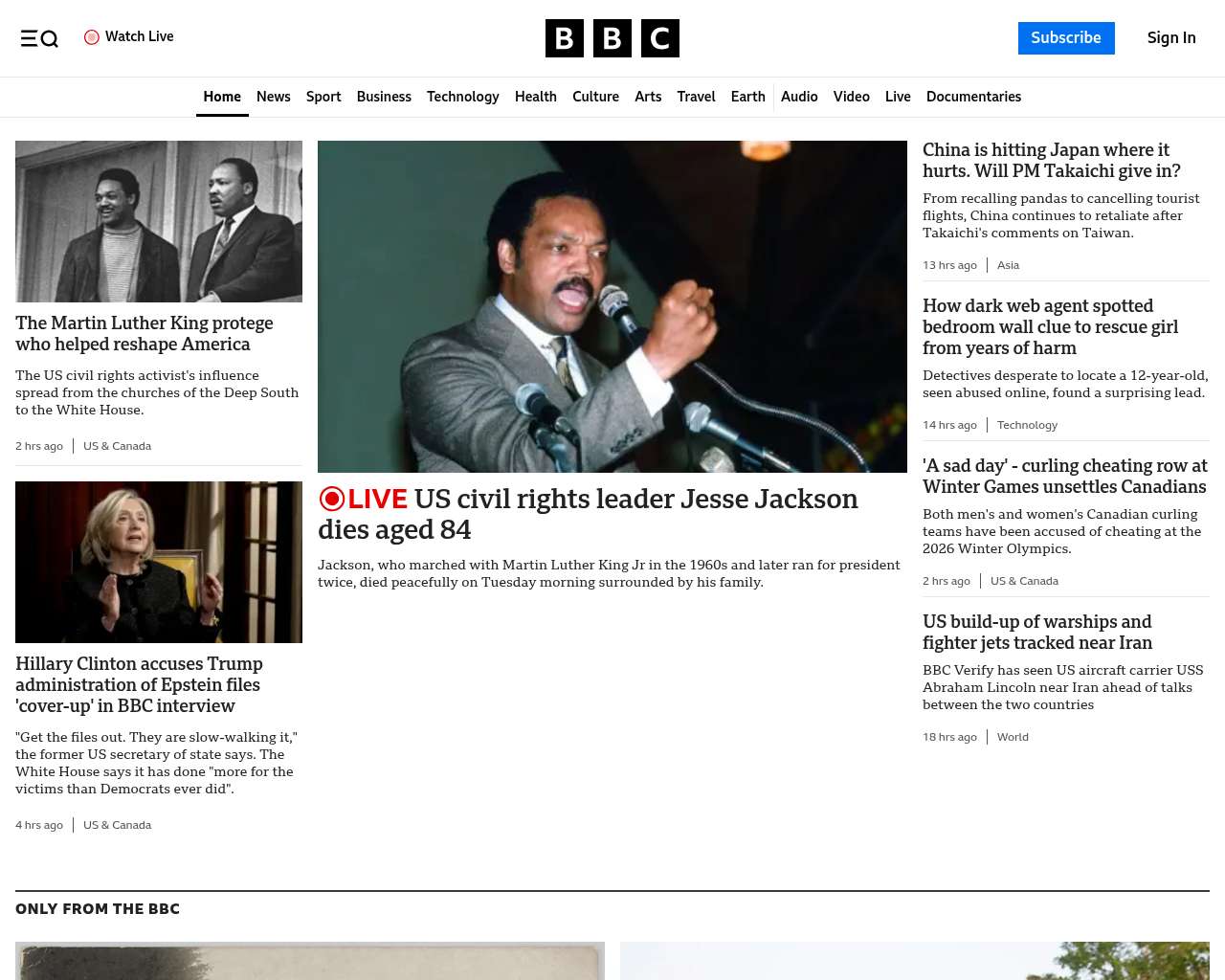Click the '4 hrs ago' timestamp

point(39,825)
